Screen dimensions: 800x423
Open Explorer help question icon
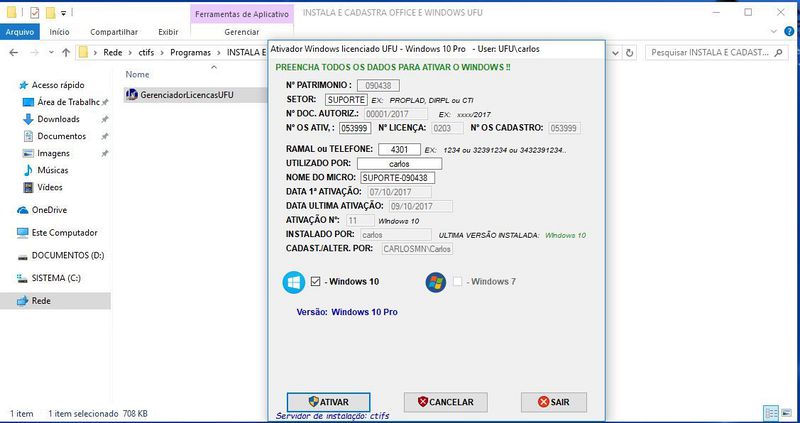(788, 32)
